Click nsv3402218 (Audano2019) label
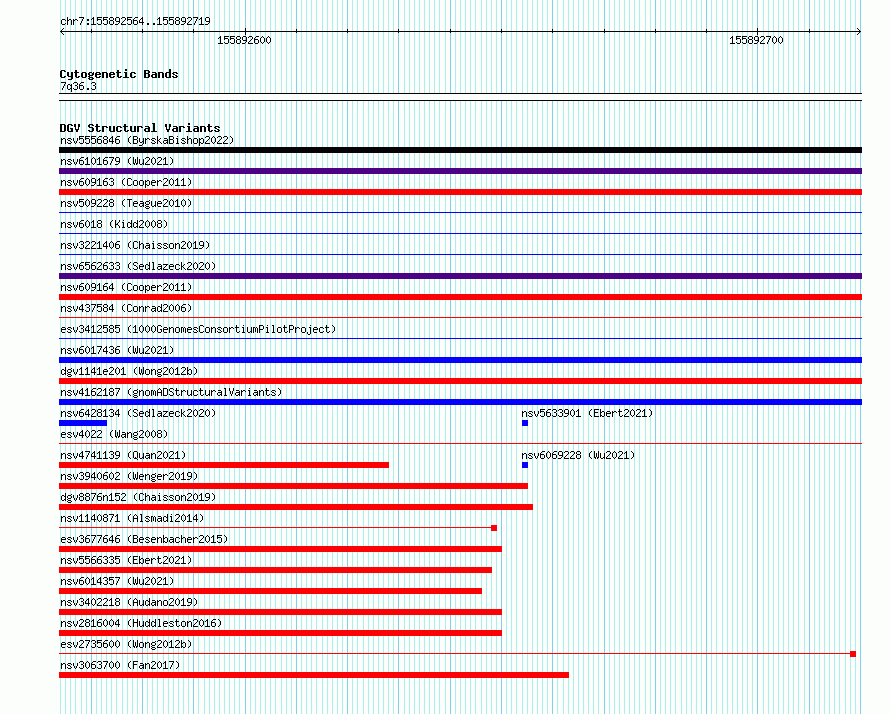 coord(129,602)
